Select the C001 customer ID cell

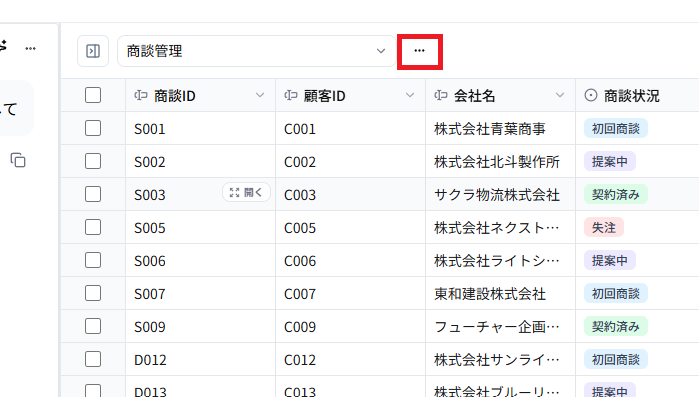coord(350,128)
